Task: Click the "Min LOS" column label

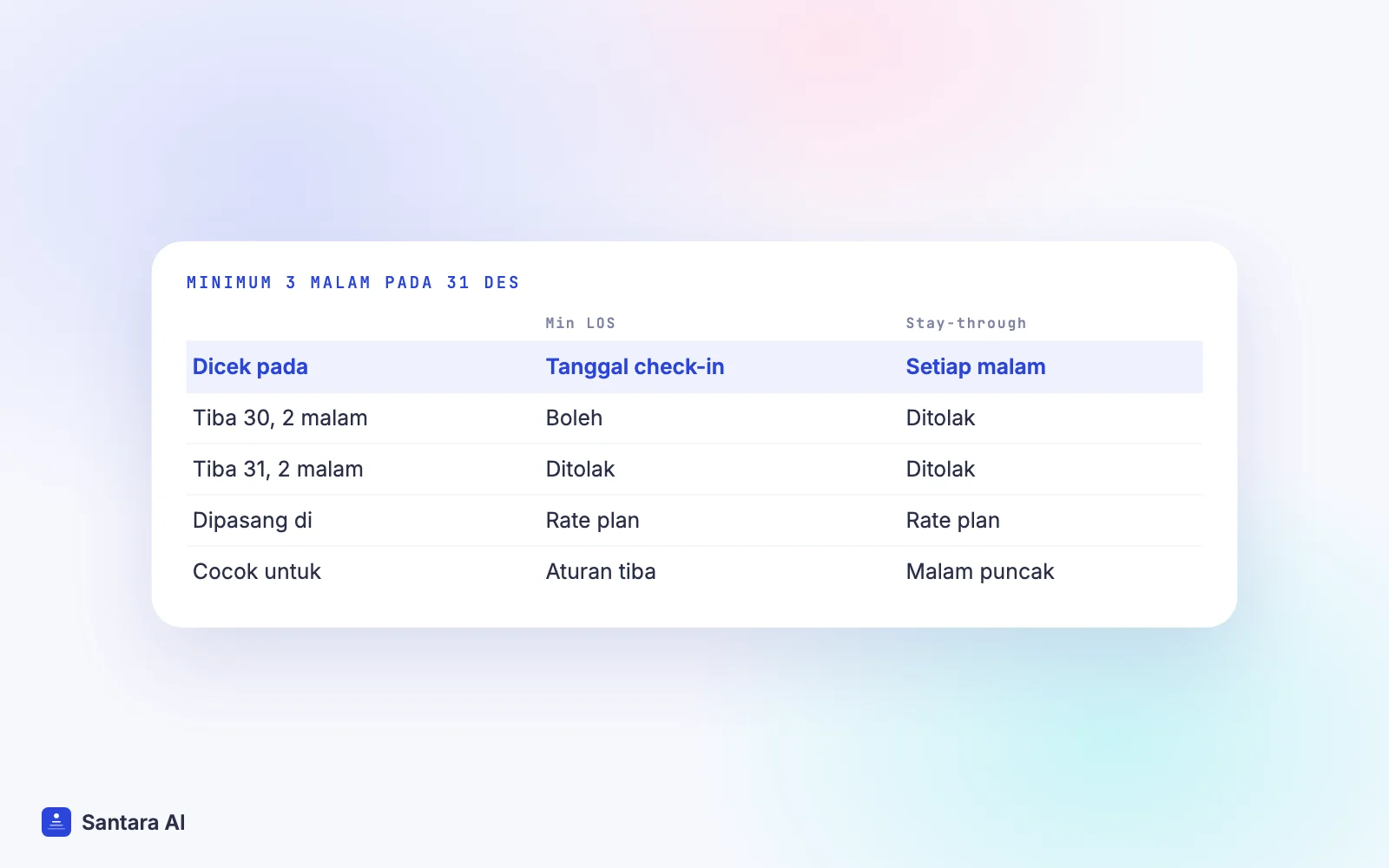Action: (x=581, y=323)
